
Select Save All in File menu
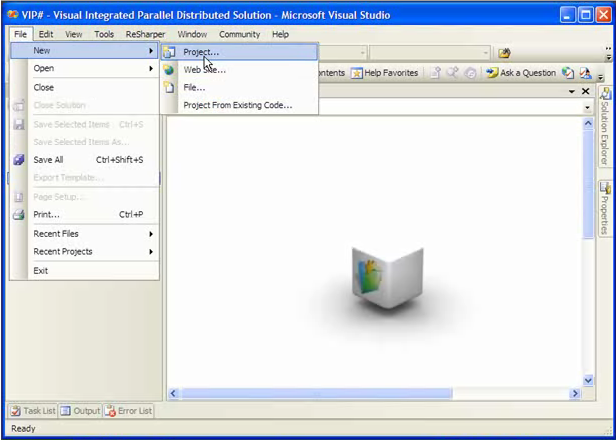click(x=84, y=160)
